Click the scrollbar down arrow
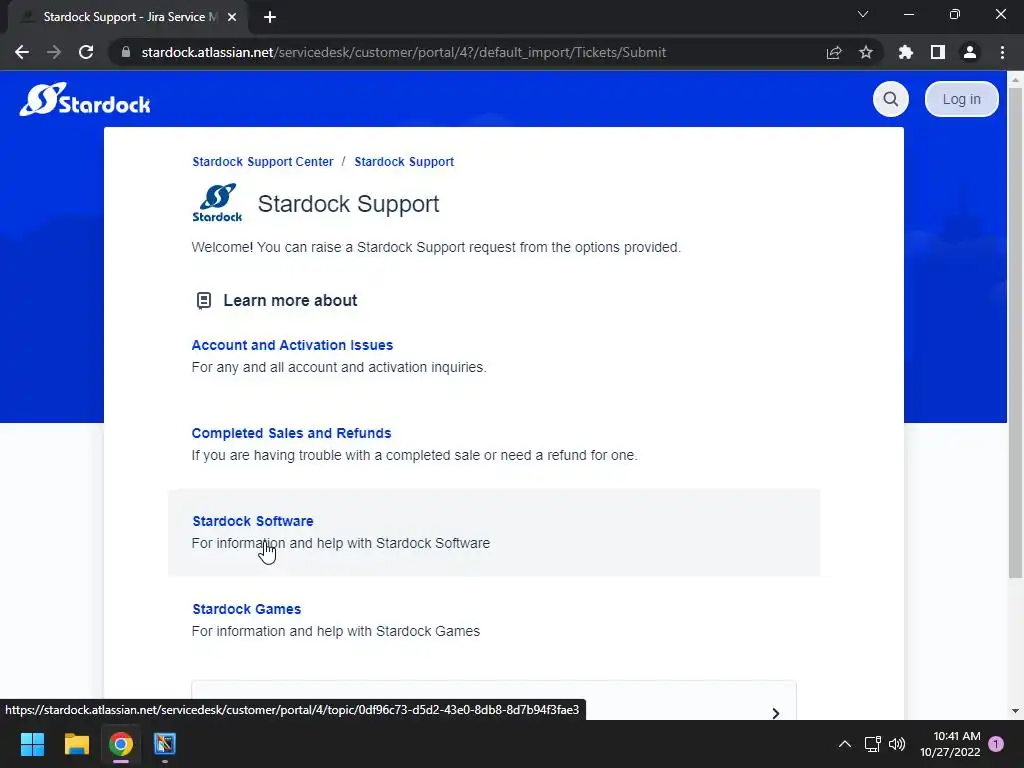The width and height of the screenshot is (1024, 768). pos(1015,711)
